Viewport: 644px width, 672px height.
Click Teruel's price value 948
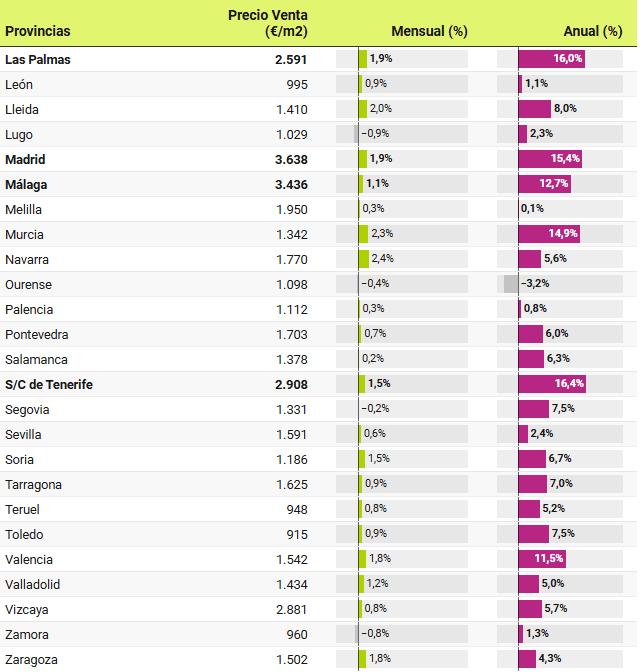click(x=297, y=509)
